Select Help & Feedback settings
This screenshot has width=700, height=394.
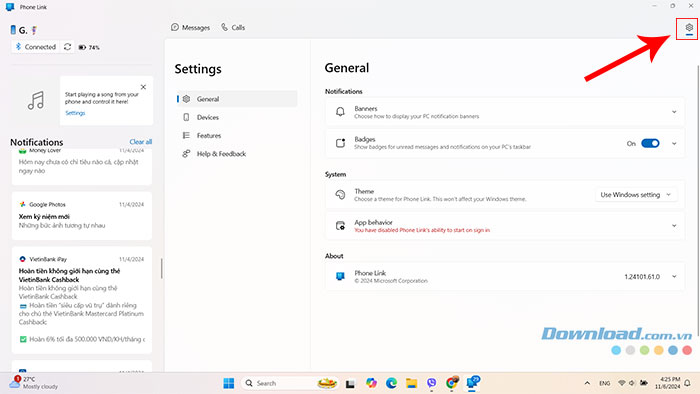coord(237,153)
